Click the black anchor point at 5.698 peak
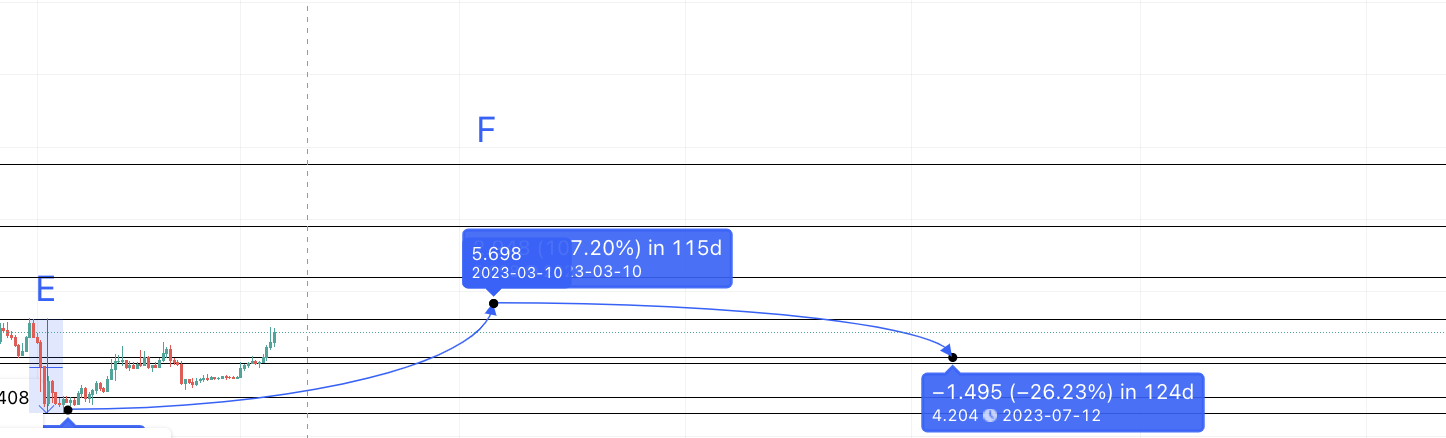This screenshot has width=1446, height=438. [493, 303]
